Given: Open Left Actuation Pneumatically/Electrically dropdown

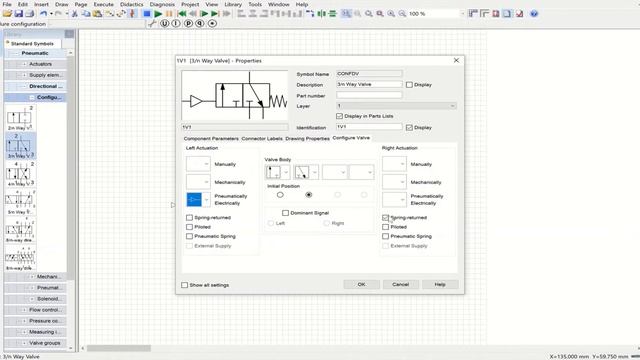Looking at the screenshot, I should [x=198, y=200].
